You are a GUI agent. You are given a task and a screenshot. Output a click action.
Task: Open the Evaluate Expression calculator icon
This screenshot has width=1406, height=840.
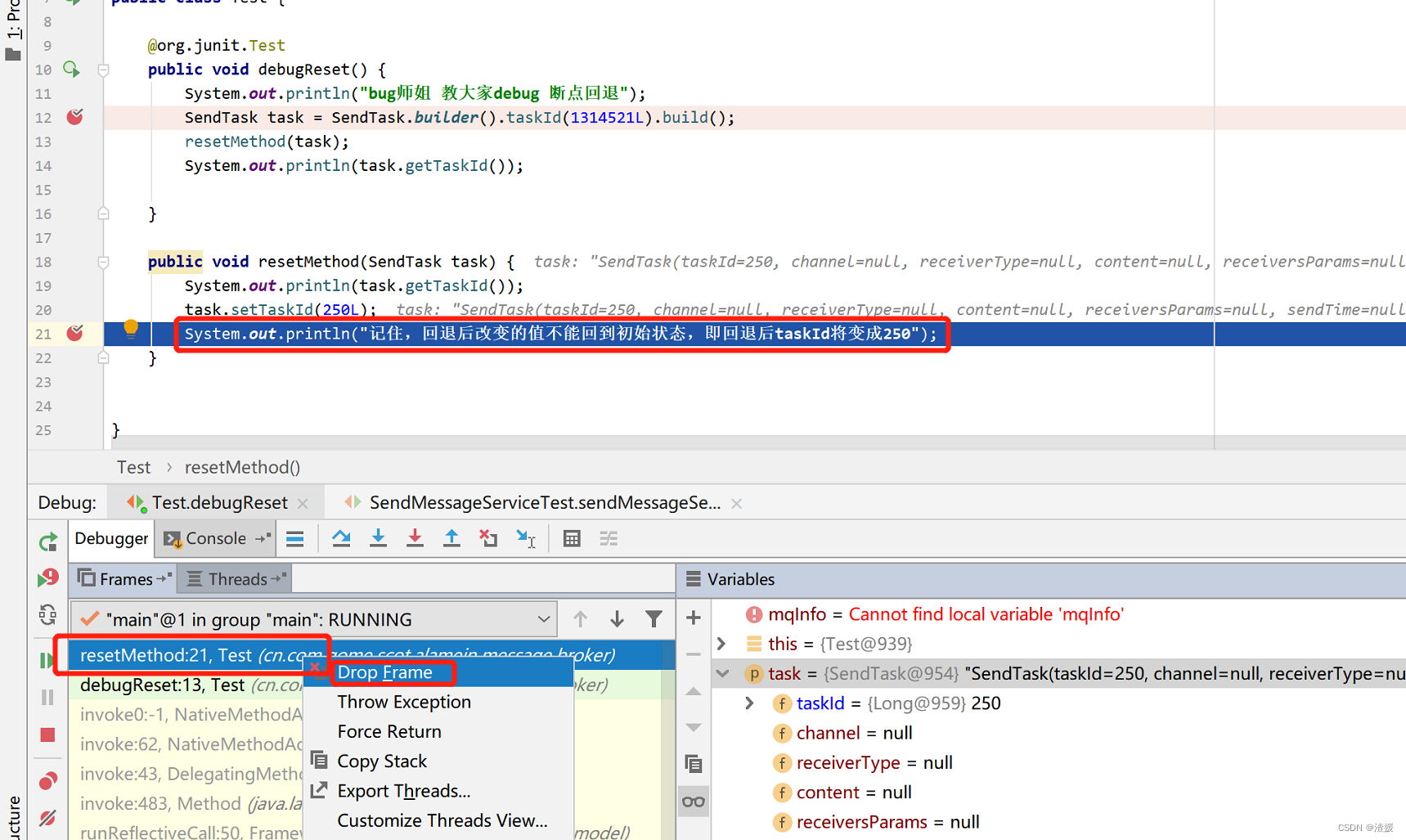[571, 538]
